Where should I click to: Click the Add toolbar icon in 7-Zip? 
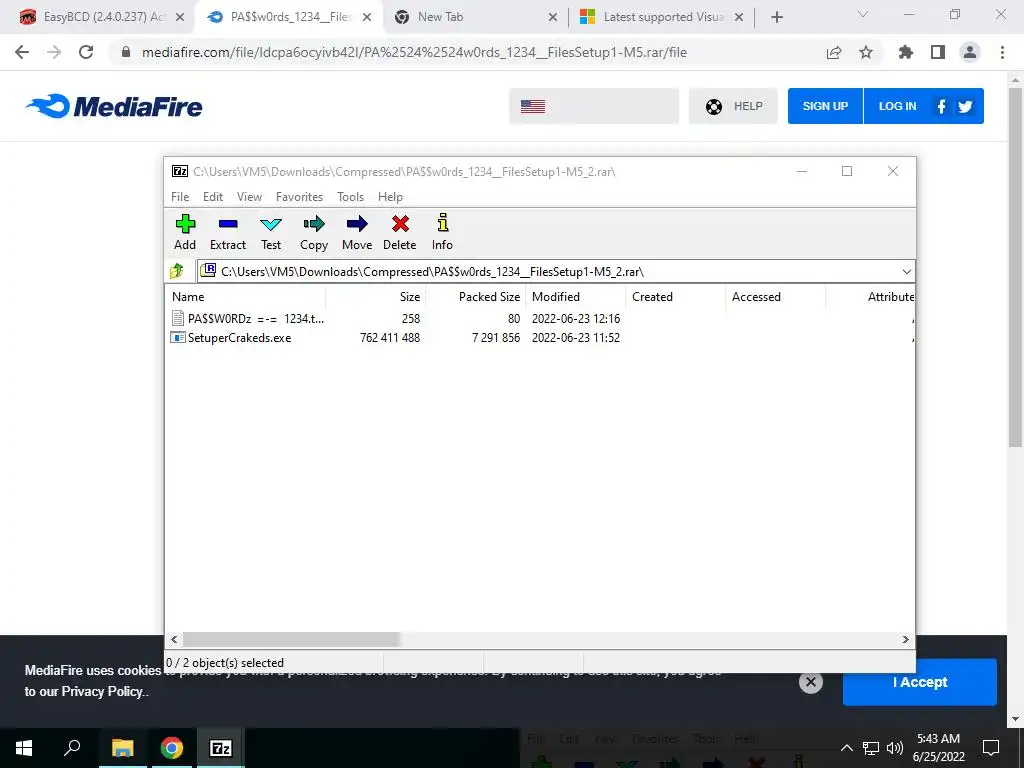click(x=185, y=232)
